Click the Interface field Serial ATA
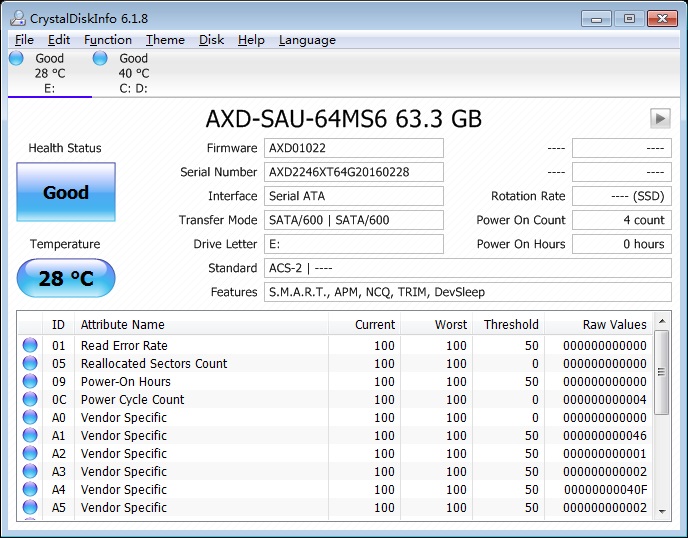Image resolution: width=688 pixels, height=538 pixels. 354,196
